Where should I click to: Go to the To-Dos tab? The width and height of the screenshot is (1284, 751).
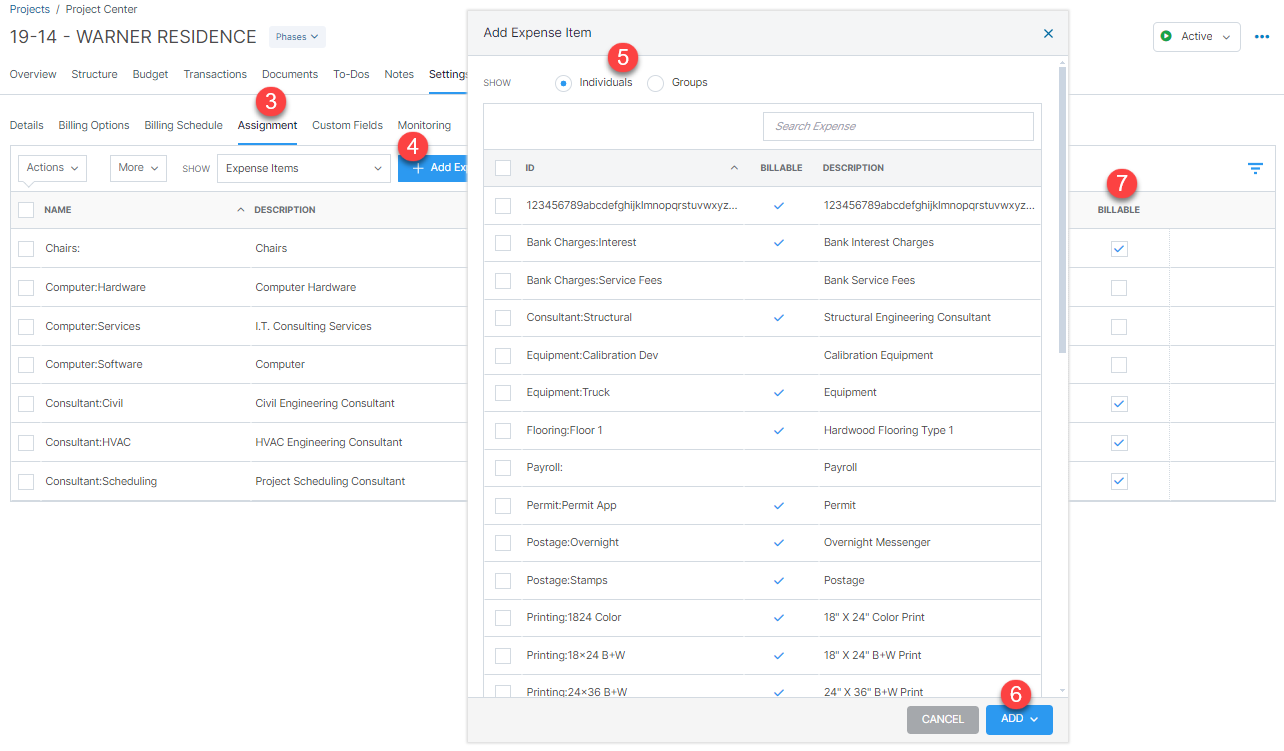click(351, 74)
